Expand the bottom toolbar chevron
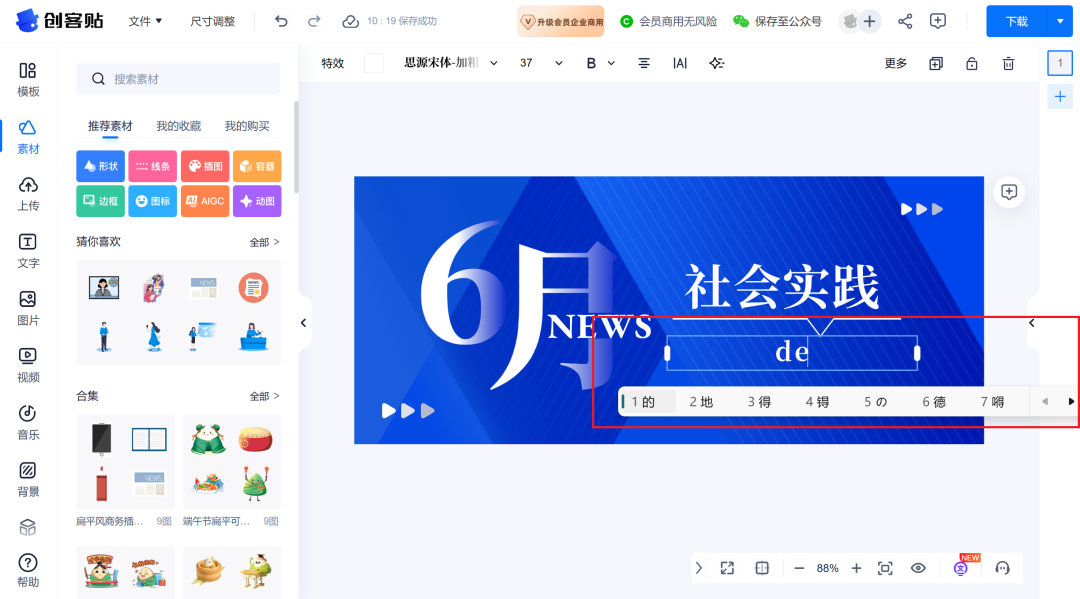Image resolution: width=1080 pixels, height=599 pixels. click(x=699, y=568)
